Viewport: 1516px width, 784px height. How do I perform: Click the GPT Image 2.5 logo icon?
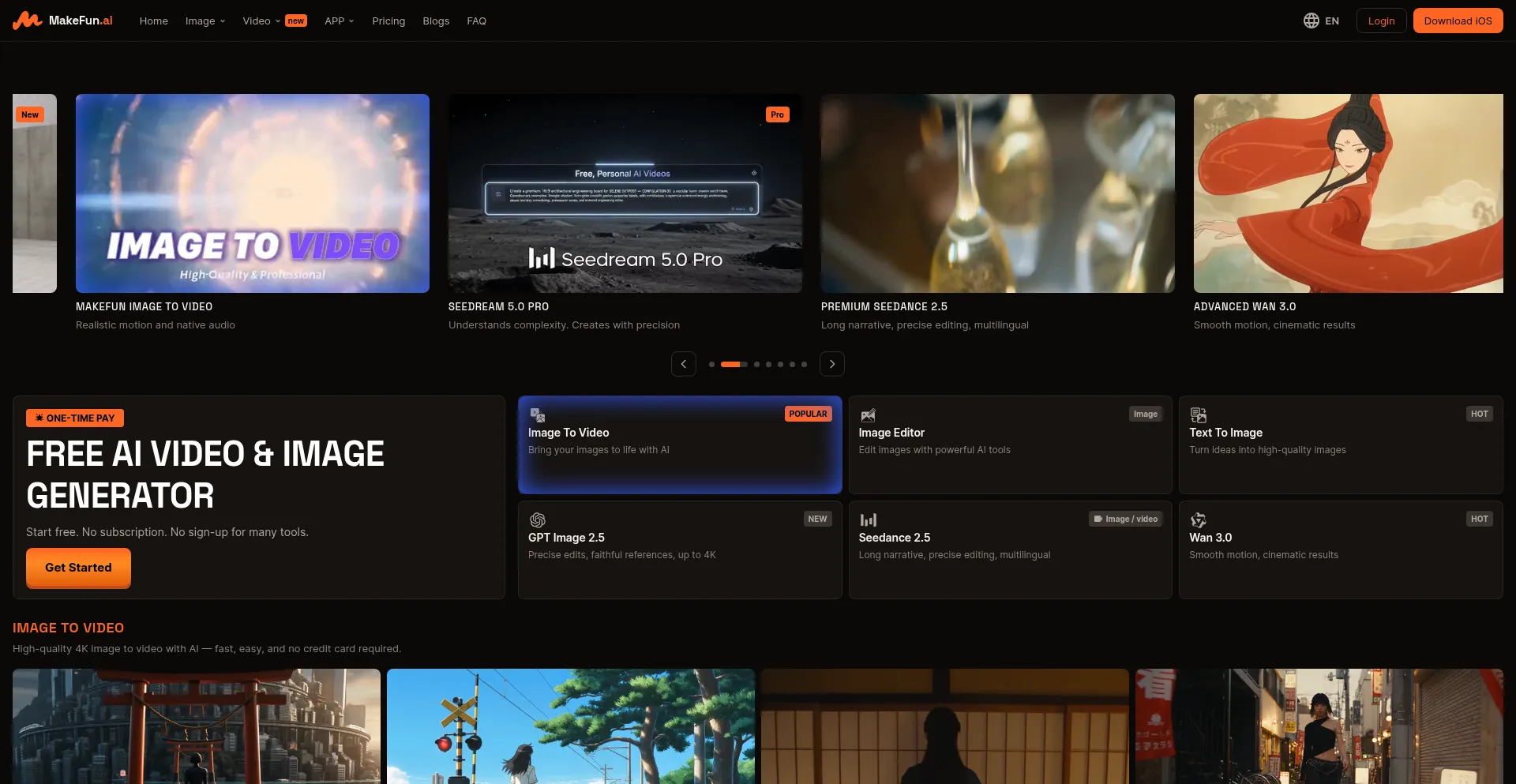538,520
